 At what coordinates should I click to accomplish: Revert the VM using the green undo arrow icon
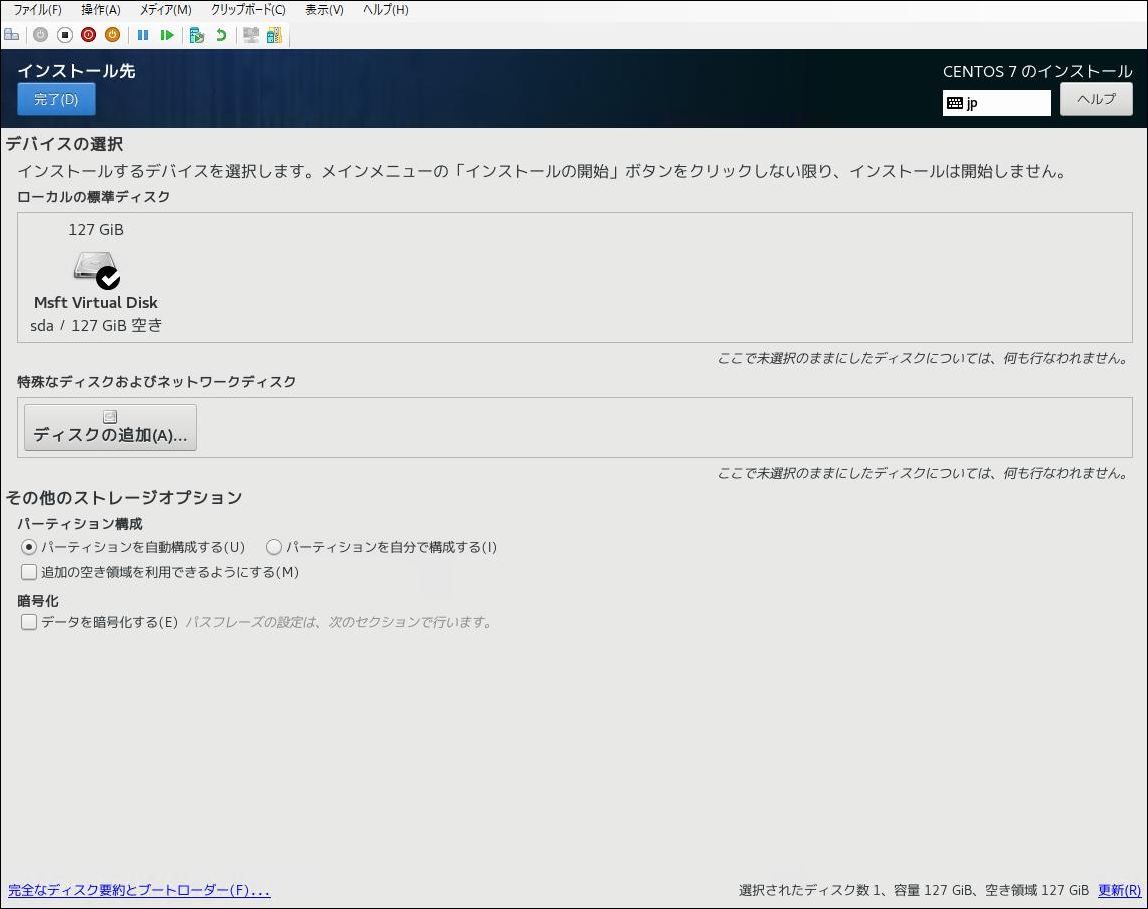[x=219, y=34]
